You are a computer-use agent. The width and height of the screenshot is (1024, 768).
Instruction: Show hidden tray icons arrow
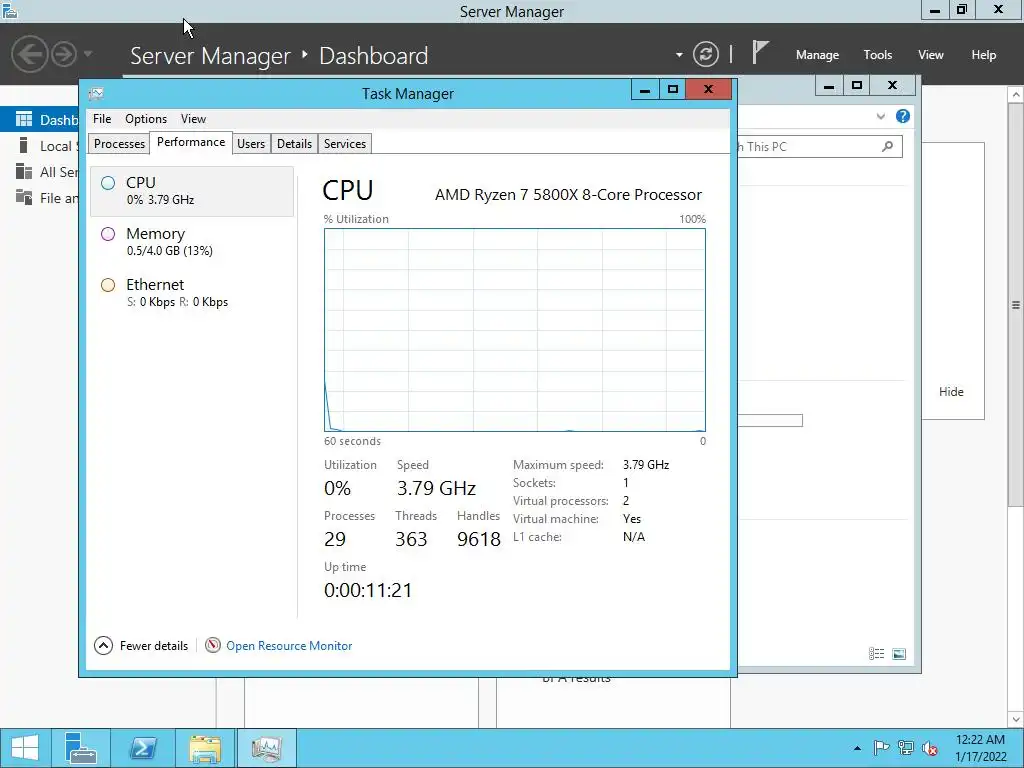click(857, 748)
